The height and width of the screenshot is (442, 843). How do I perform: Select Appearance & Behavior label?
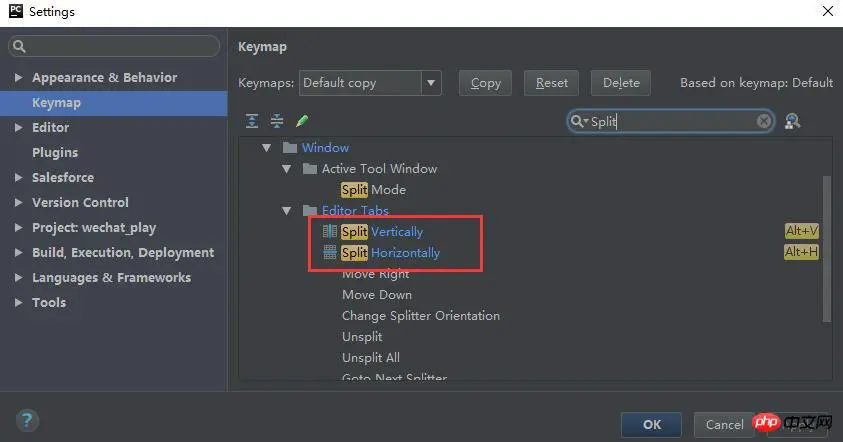coord(104,77)
